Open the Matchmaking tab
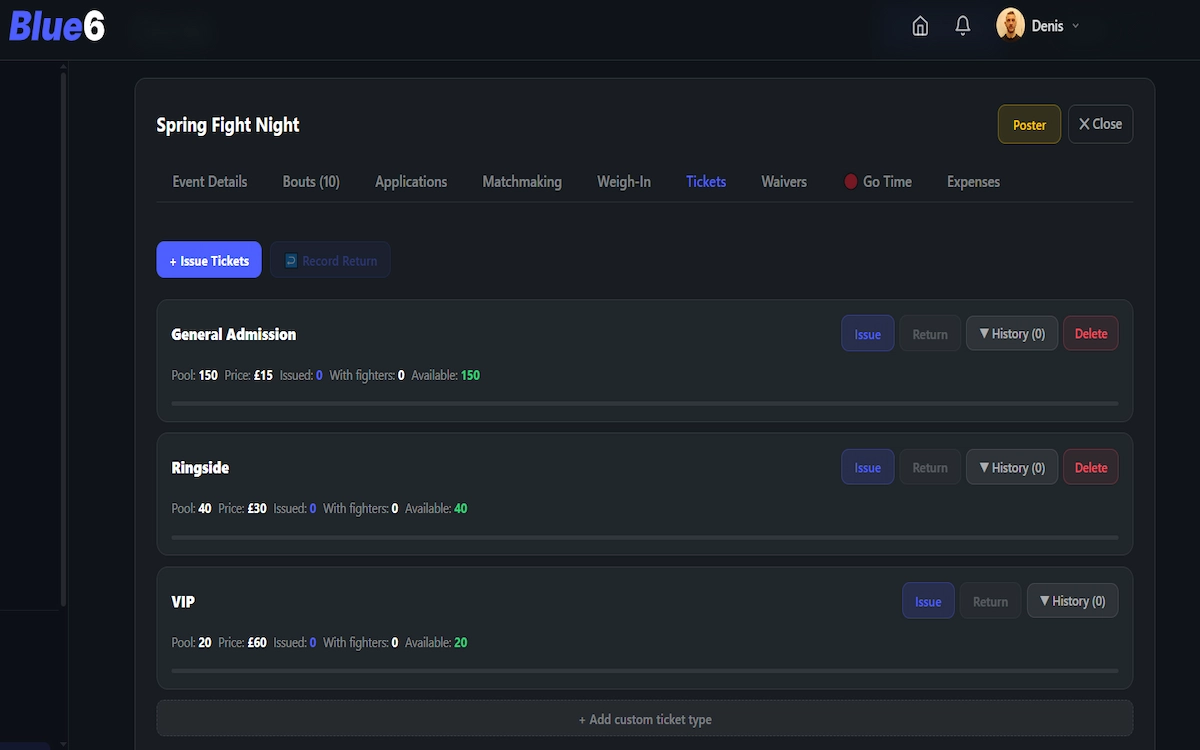Screen dimensions: 1200x750 click(522, 181)
